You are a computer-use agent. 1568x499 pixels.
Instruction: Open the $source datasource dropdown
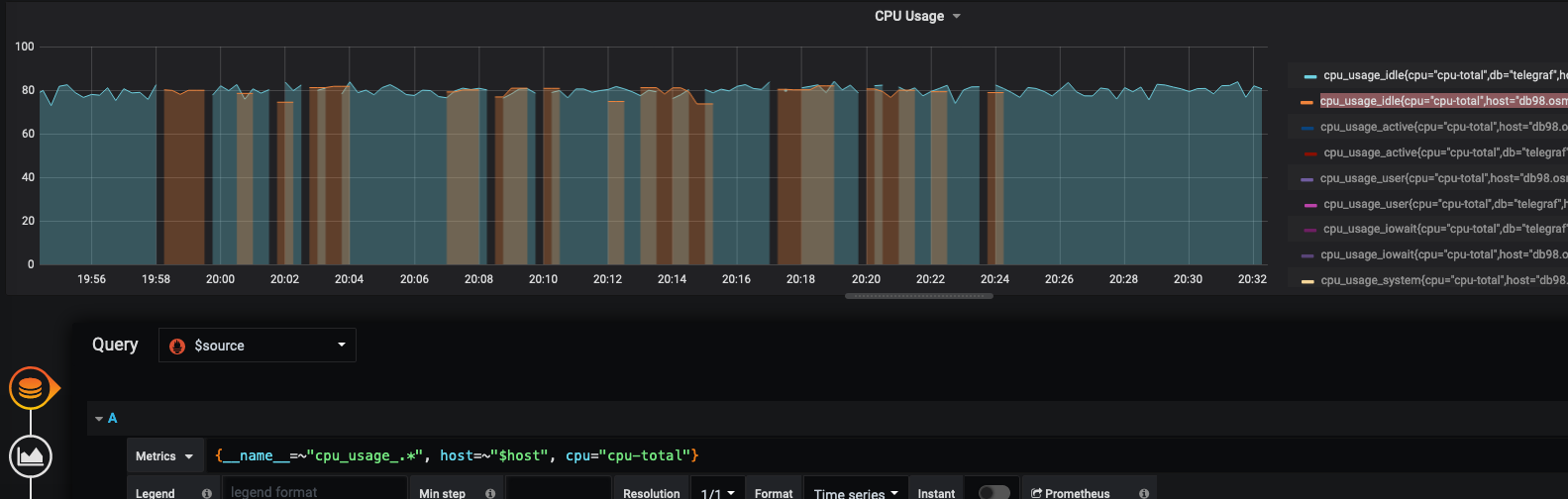(x=258, y=346)
